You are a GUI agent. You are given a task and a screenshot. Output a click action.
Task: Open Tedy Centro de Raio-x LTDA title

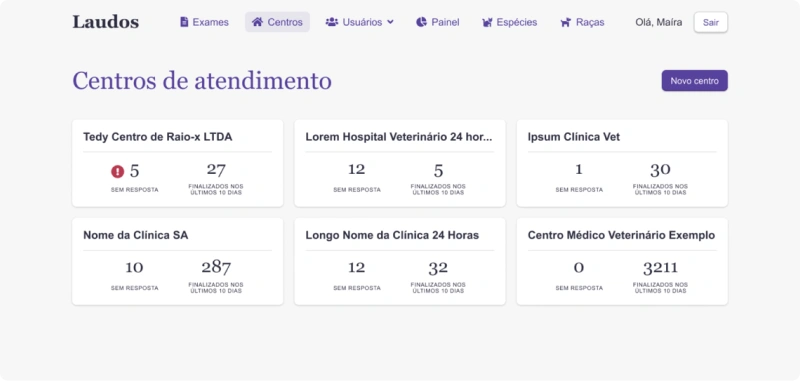[158, 137]
